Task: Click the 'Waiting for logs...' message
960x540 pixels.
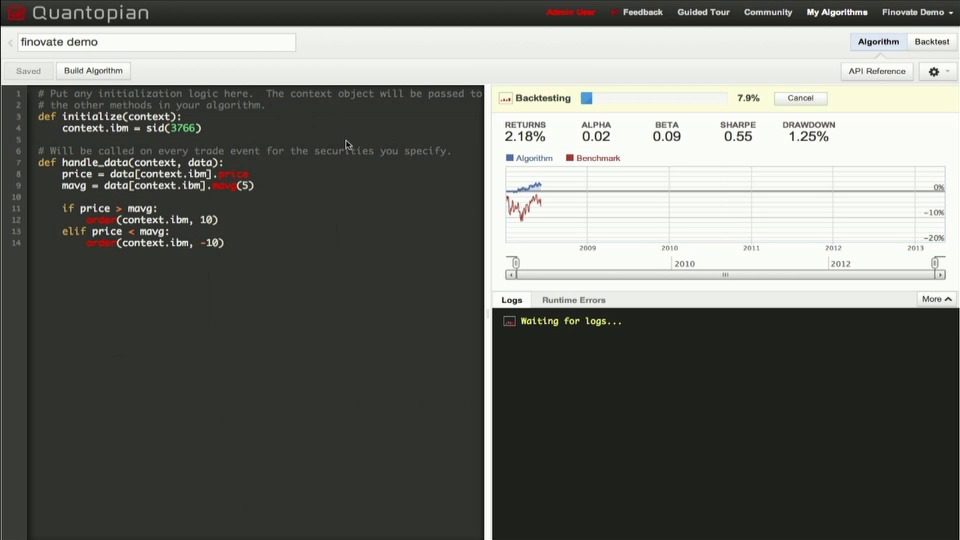Action: [x=571, y=321]
